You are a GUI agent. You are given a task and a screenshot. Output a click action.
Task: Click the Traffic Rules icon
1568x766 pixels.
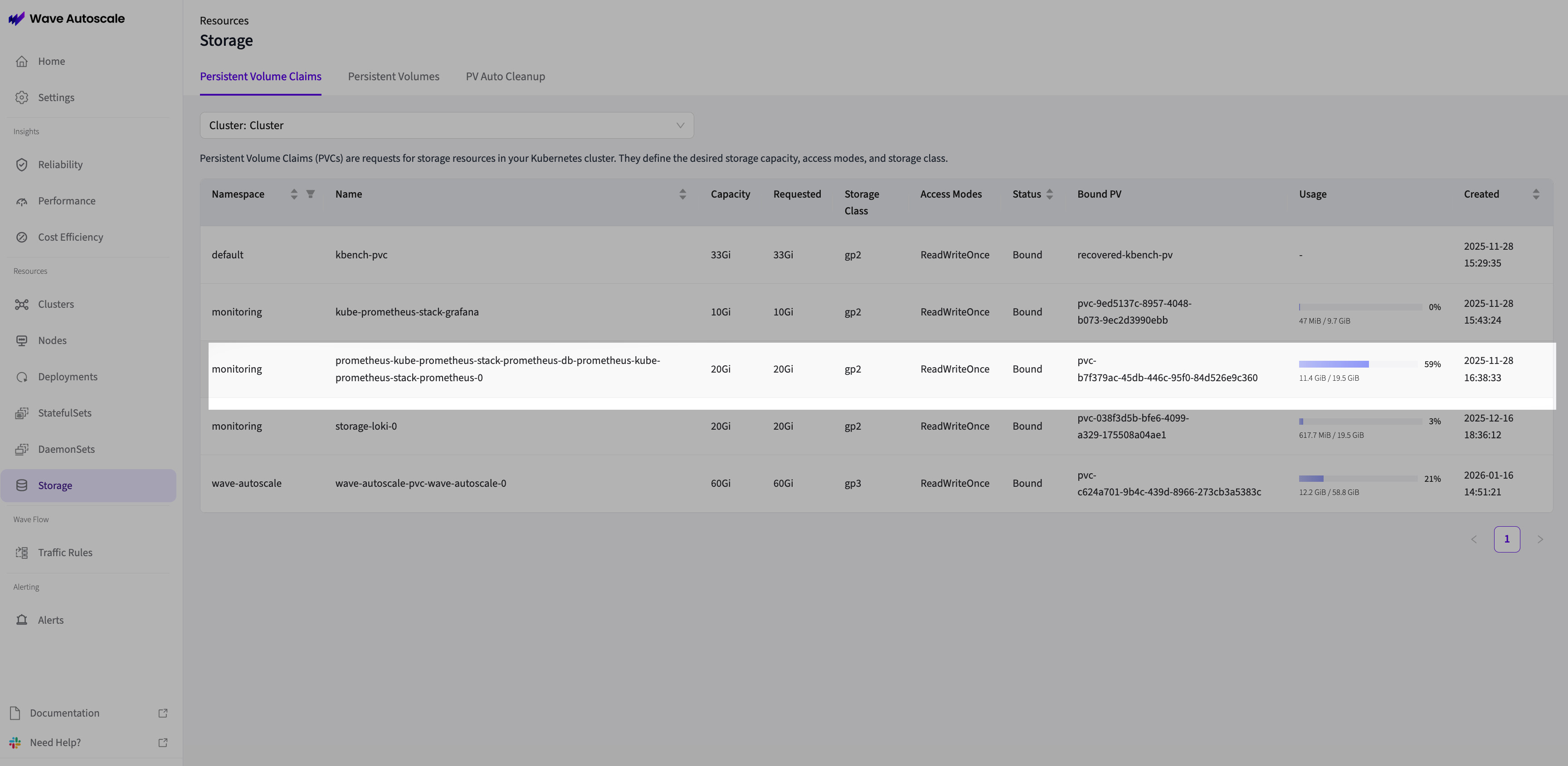(x=22, y=553)
